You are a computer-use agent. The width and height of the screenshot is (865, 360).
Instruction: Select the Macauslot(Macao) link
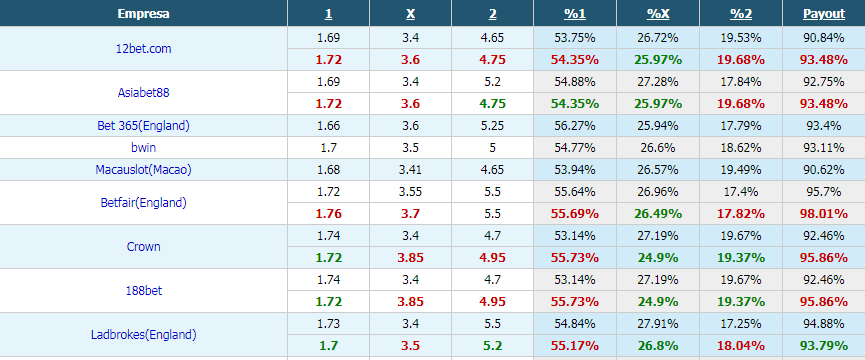pyautogui.click(x=143, y=170)
